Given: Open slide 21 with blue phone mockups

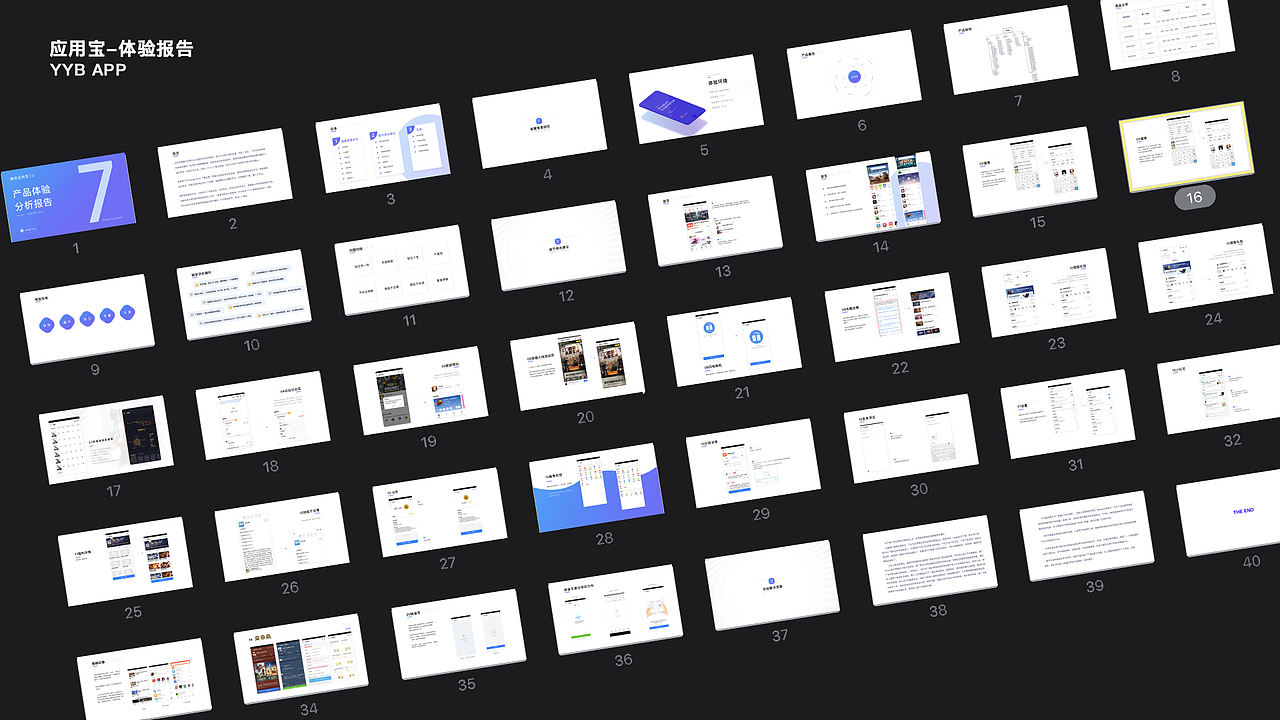Looking at the screenshot, I should pos(735,343).
